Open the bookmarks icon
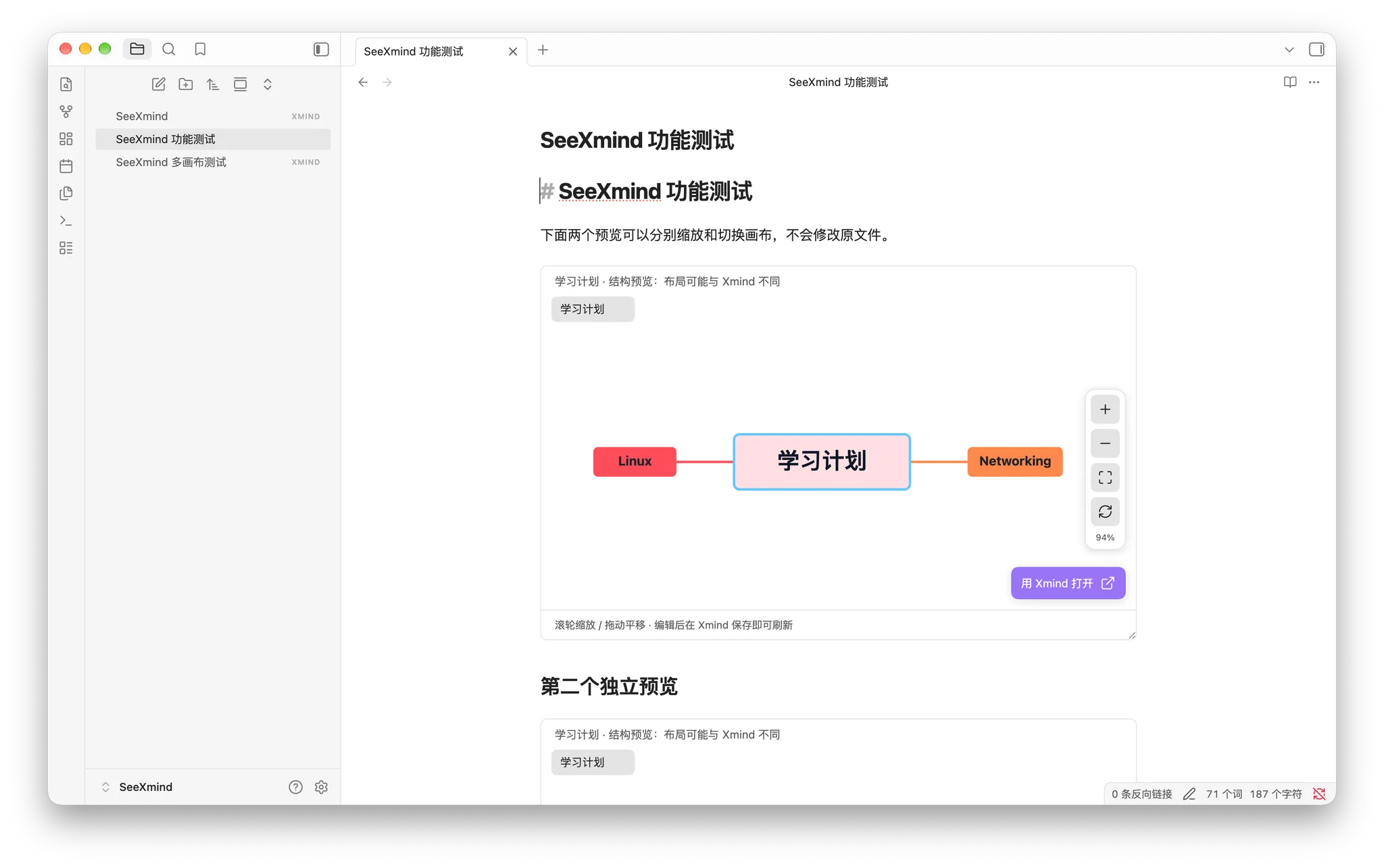The width and height of the screenshot is (1384, 868). tap(200, 49)
